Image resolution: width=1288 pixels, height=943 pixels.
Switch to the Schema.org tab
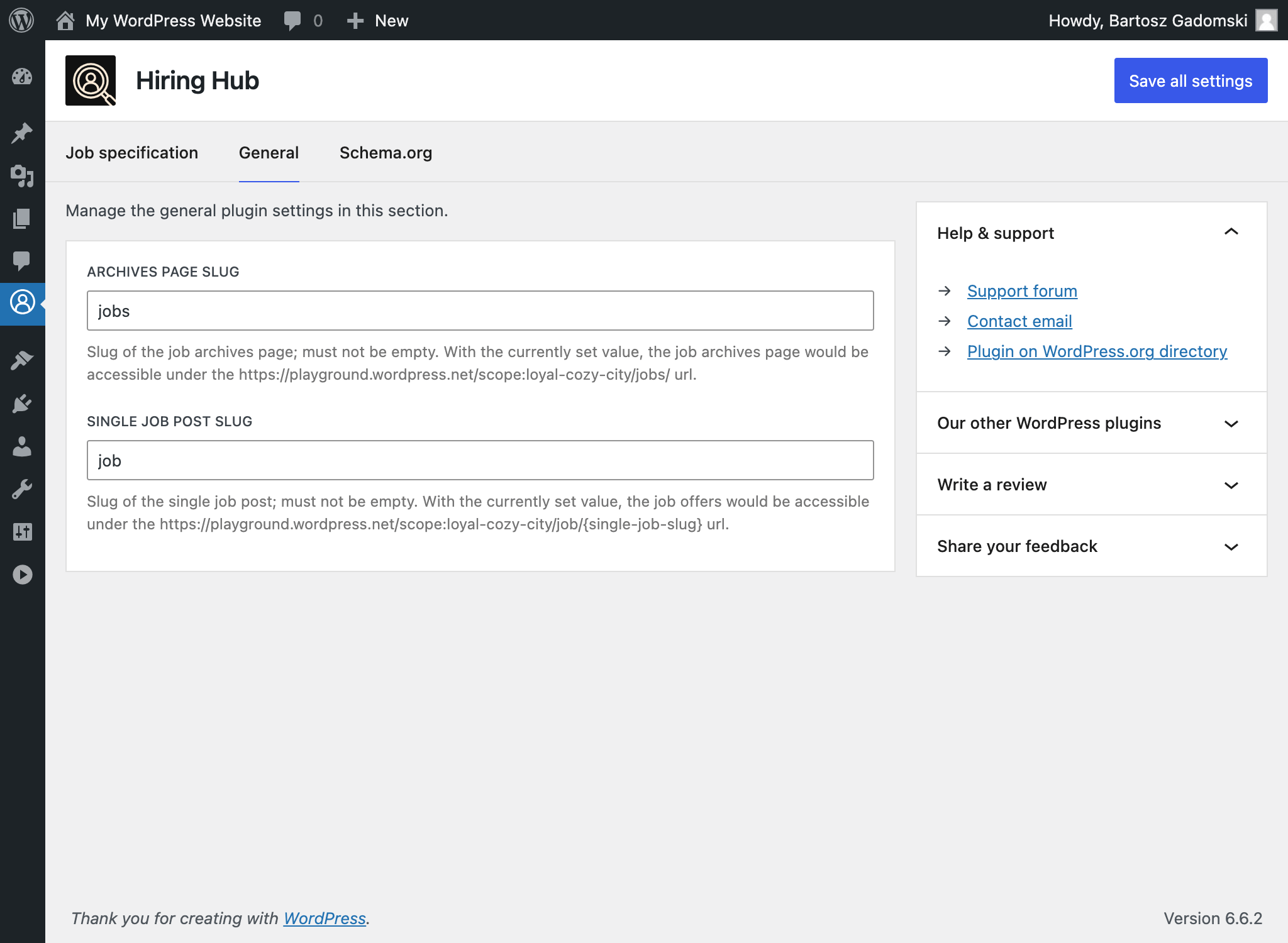386,152
